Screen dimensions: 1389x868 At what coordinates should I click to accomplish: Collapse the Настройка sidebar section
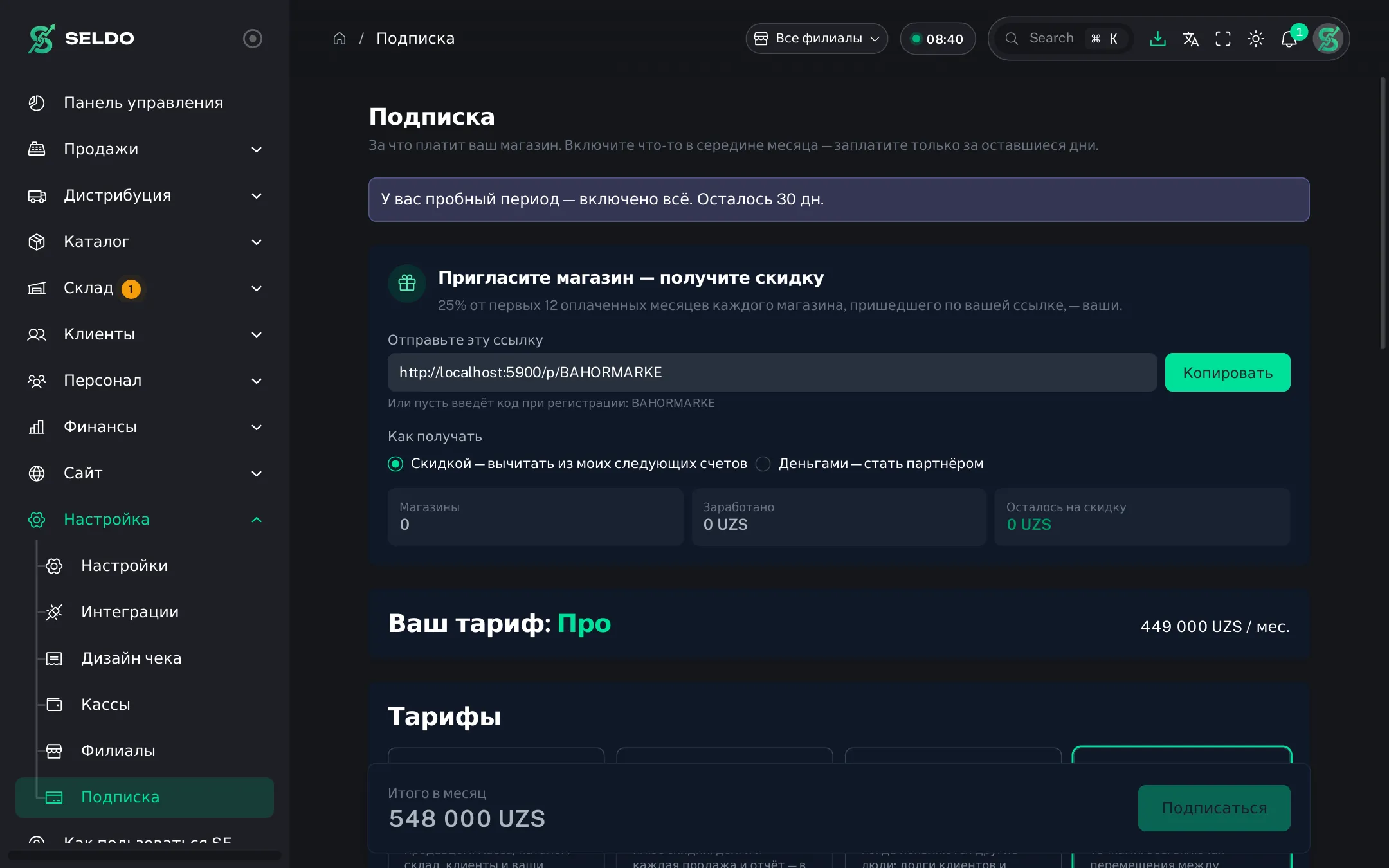click(x=145, y=520)
